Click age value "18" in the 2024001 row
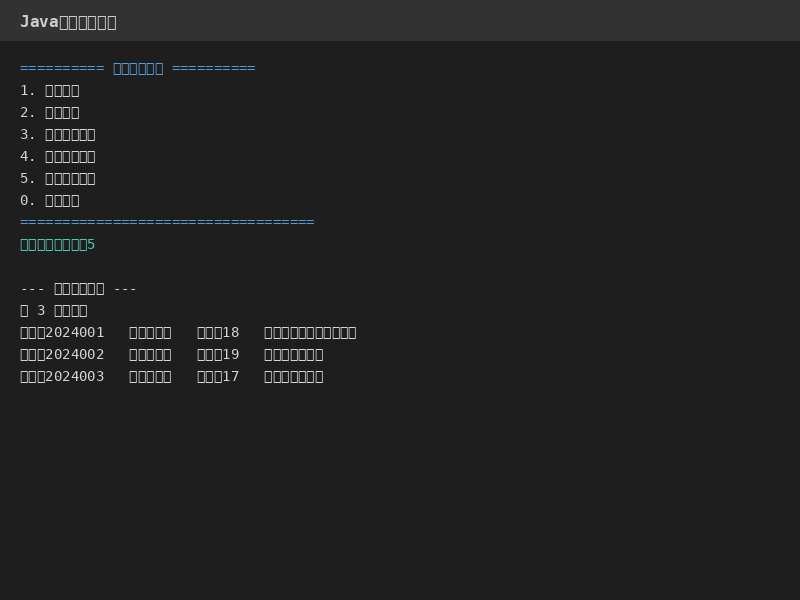The width and height of the screenshot is (800, 600). point(231,333)
